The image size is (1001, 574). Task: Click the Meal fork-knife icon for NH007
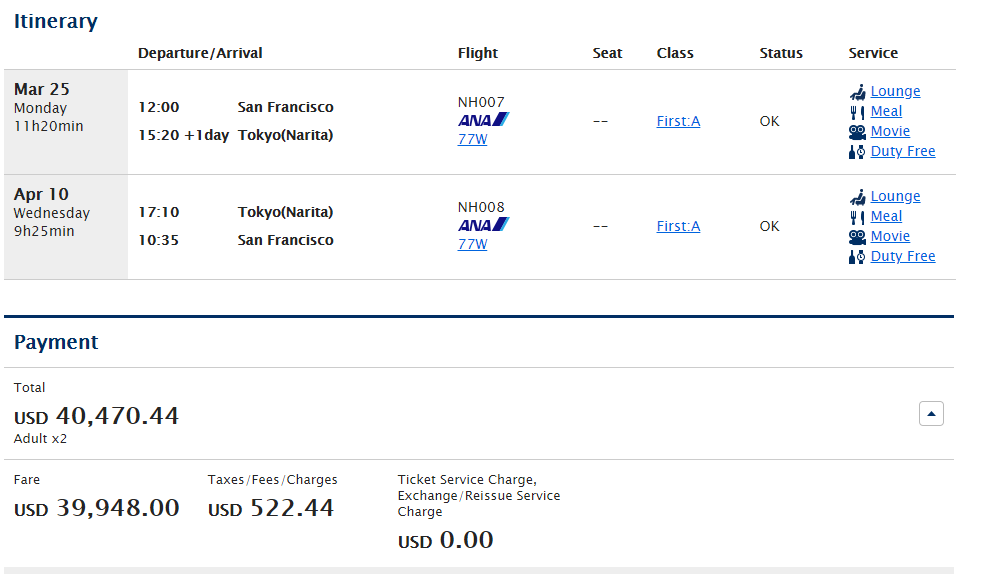click(857, 112)
